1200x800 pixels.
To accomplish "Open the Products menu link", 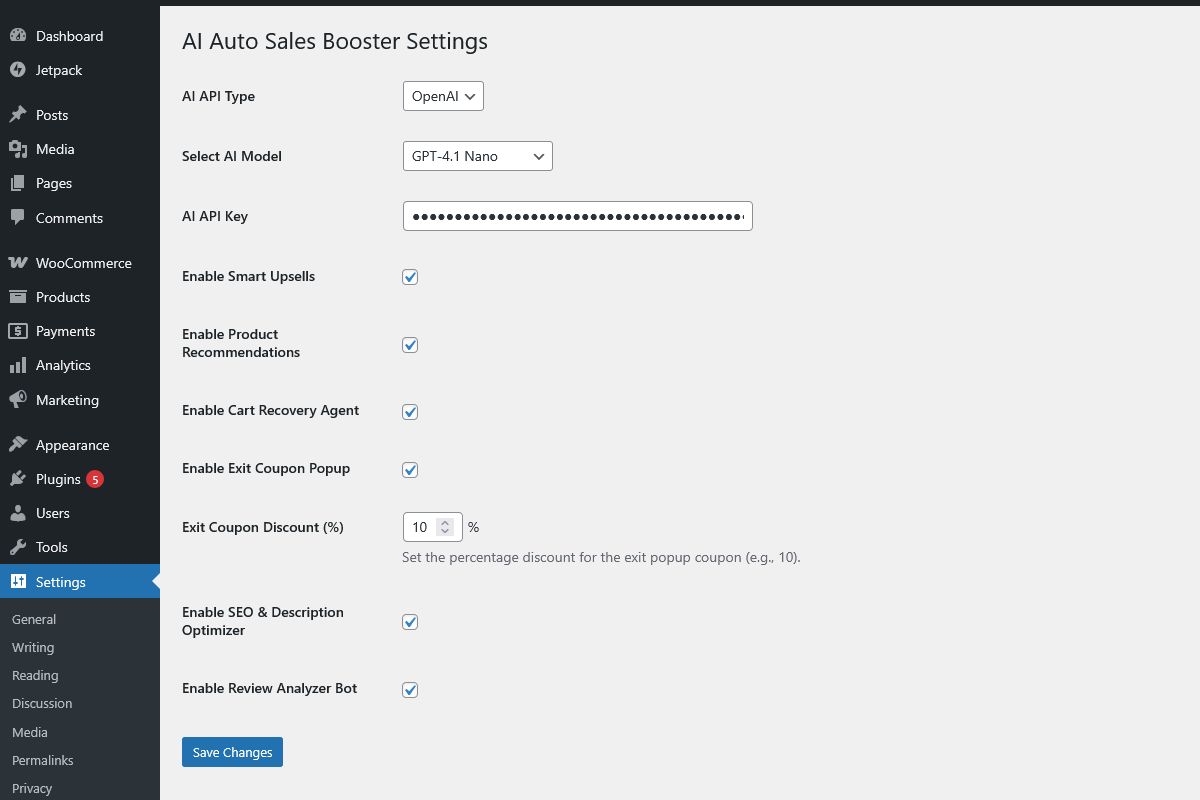I will [x=63, y=297].
